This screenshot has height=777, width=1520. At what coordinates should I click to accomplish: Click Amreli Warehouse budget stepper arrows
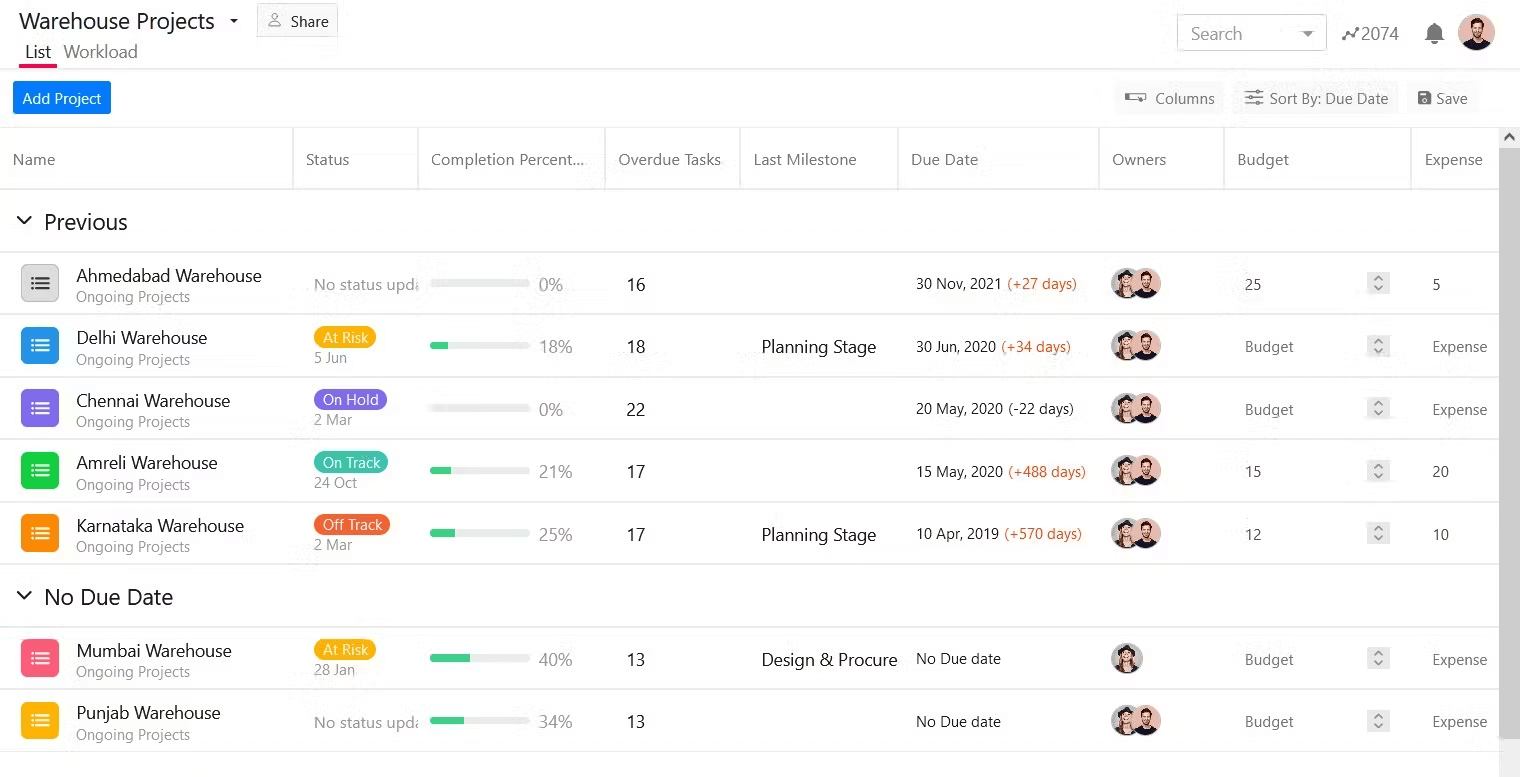1378,471
